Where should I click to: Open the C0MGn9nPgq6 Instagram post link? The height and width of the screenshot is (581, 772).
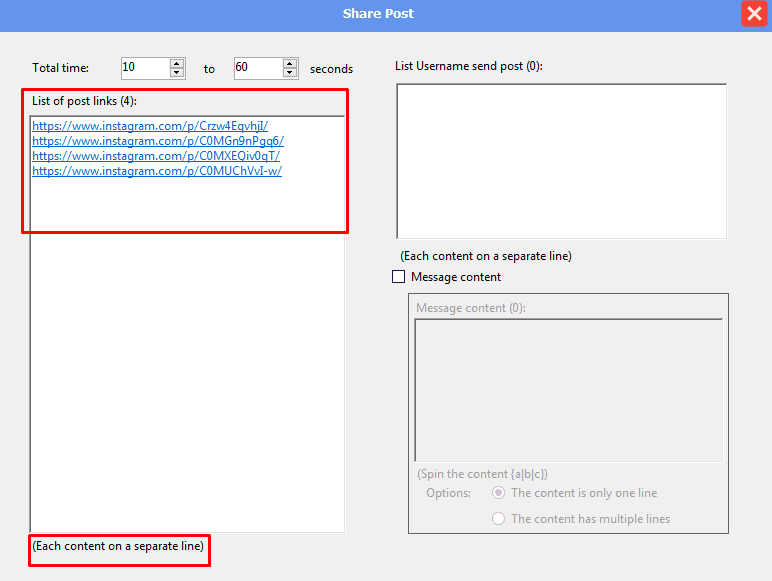point(157,141)
